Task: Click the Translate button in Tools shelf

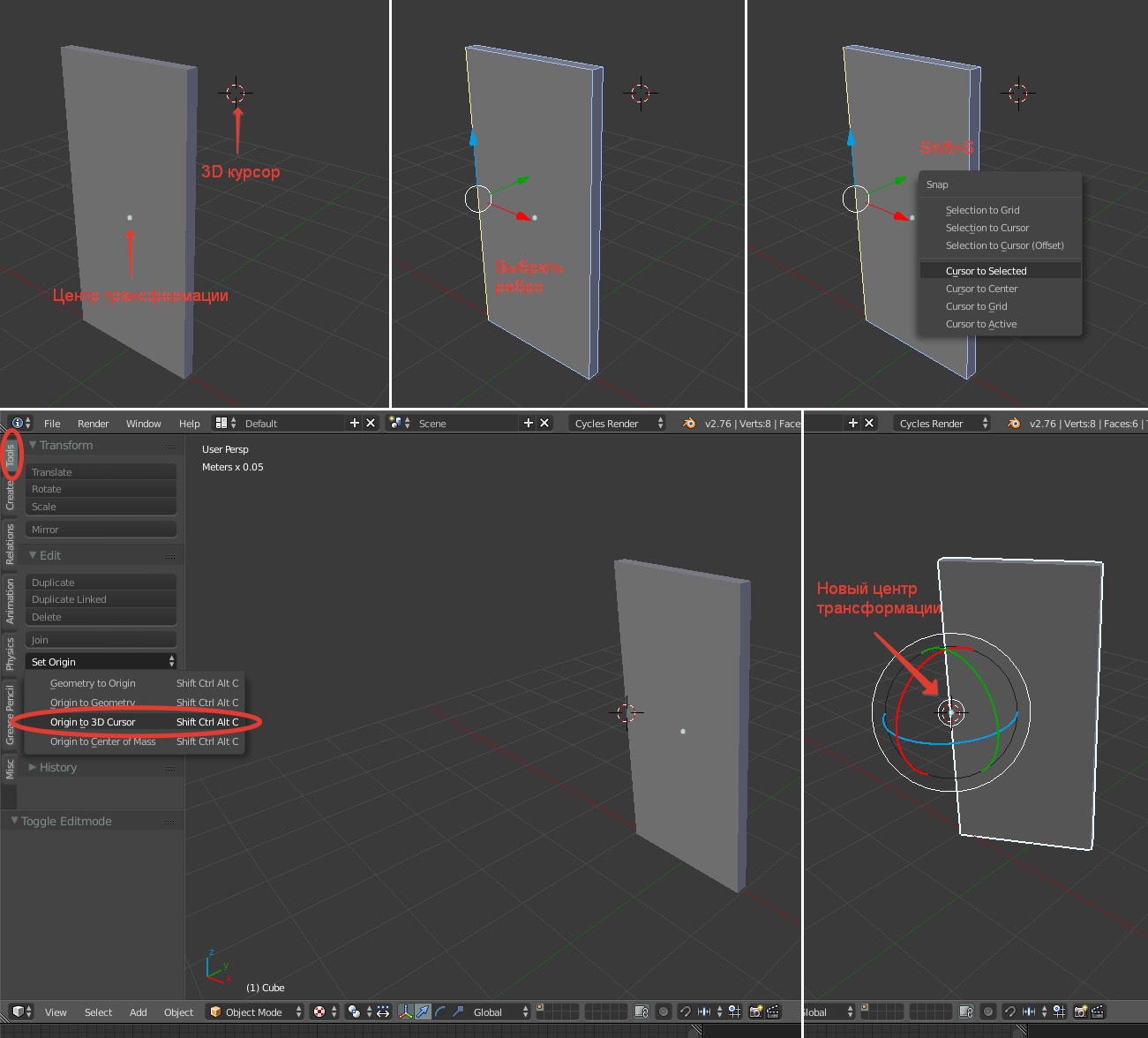Action: click(101, 471)
